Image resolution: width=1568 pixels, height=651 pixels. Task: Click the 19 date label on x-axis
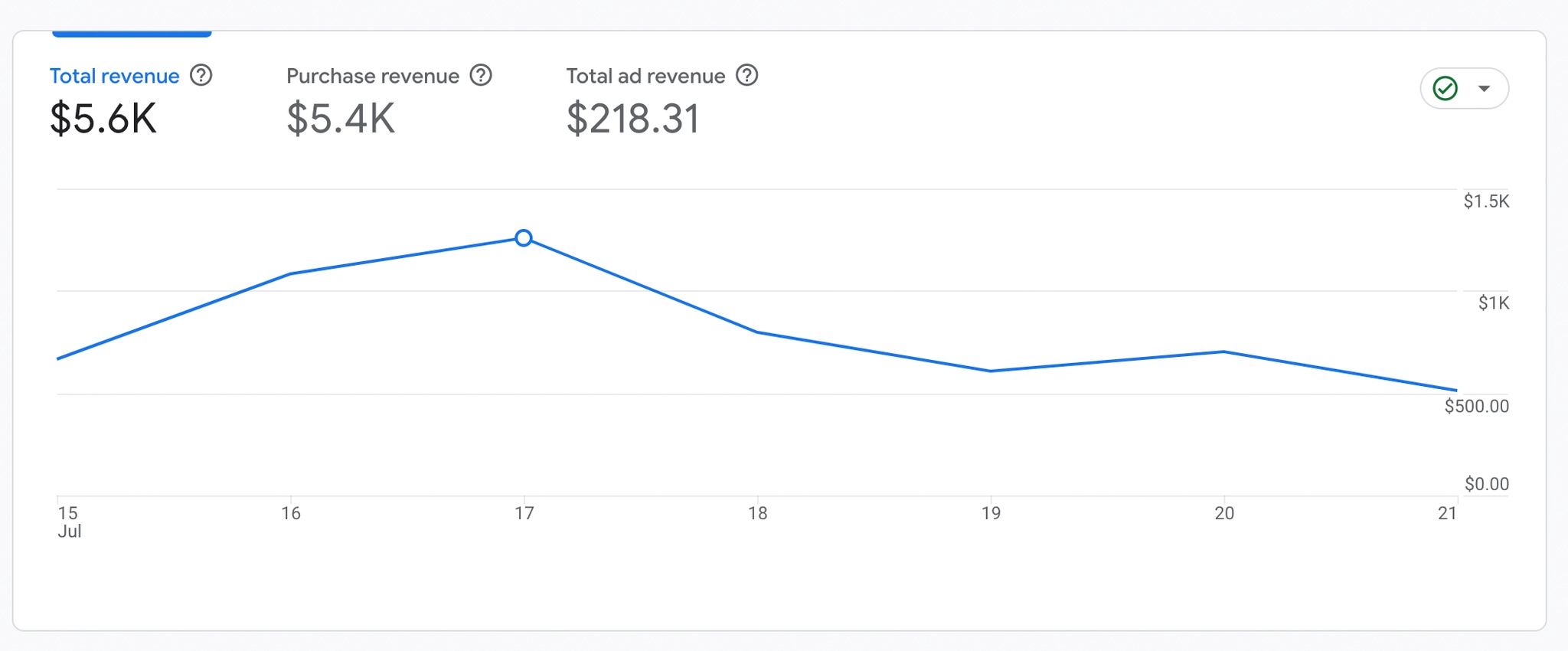[991, 513]
